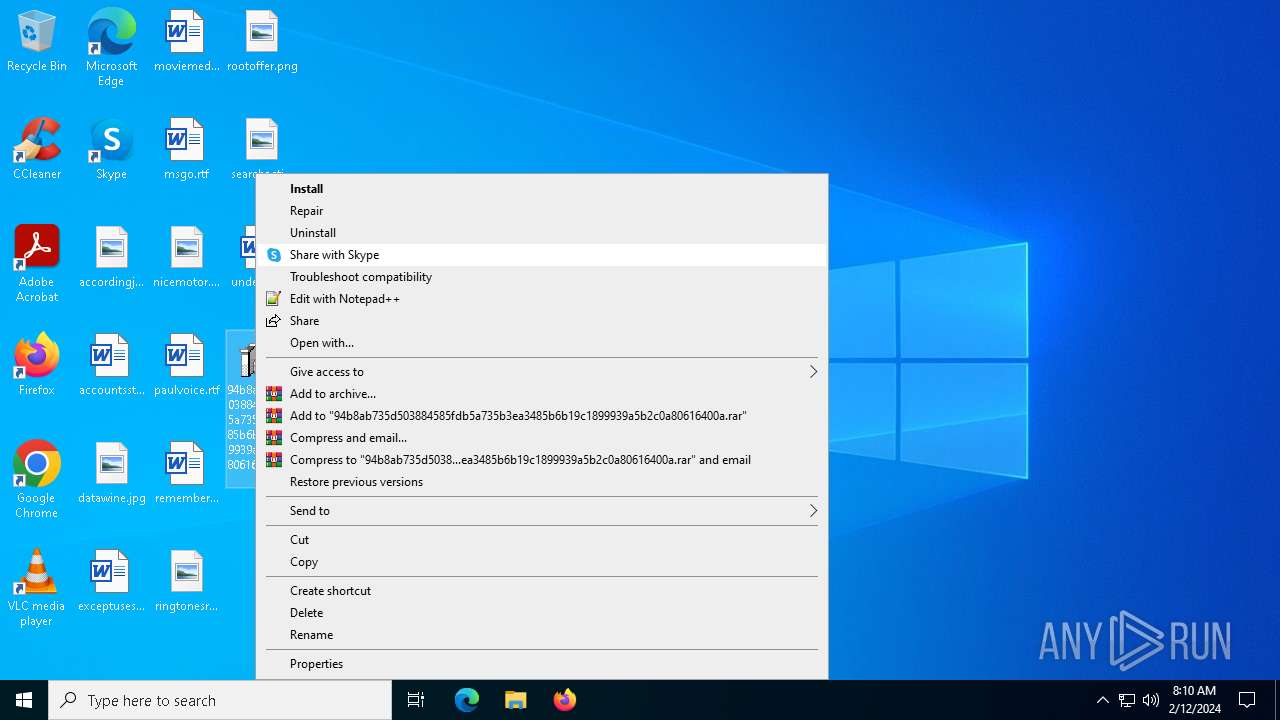Open Task View from taskbar
The width and height of the screenshot is (1280, 720).
[x=416, y=700]
